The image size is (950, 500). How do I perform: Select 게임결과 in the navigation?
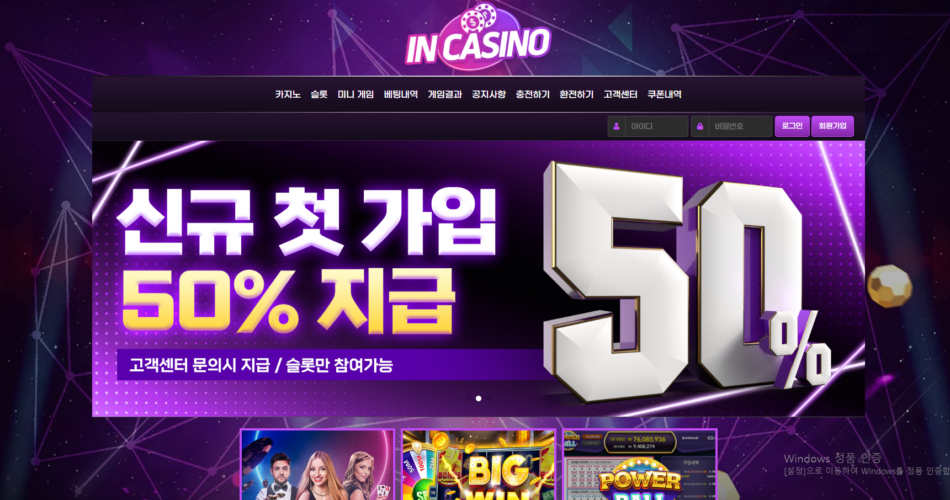pyautogui.click(x=445, y=95)
